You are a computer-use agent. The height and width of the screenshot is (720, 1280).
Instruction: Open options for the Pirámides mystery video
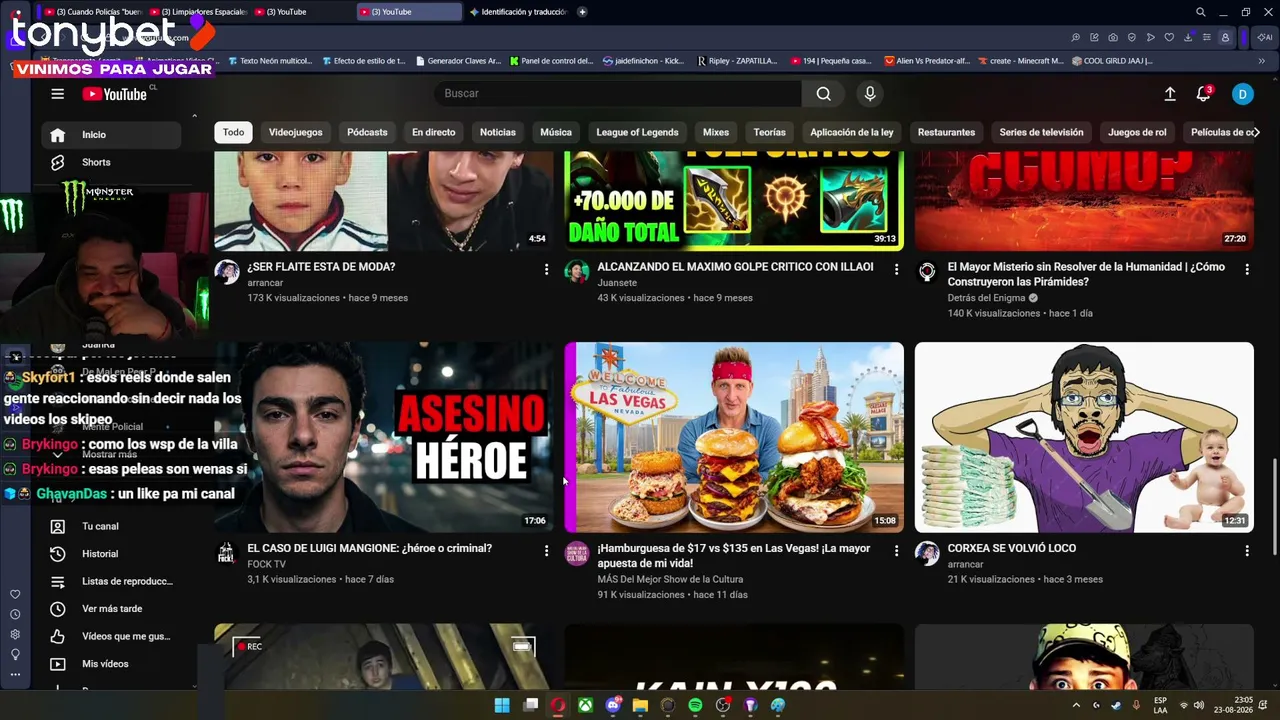tap(1247, 269)
